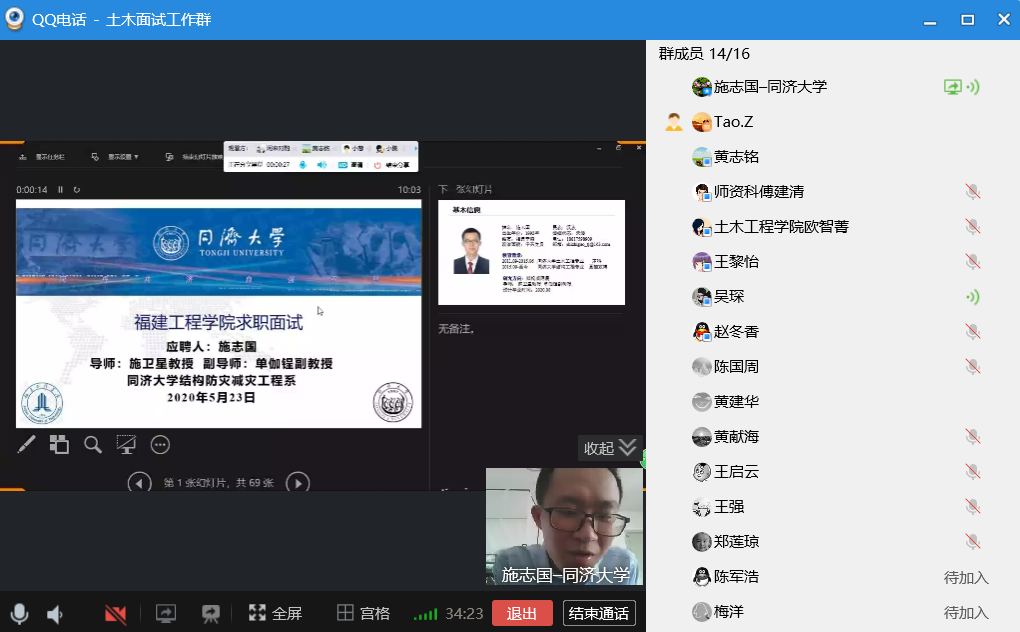
Task: Expand the viewer list arrow in the share toolbar
Action: (415, 148)
